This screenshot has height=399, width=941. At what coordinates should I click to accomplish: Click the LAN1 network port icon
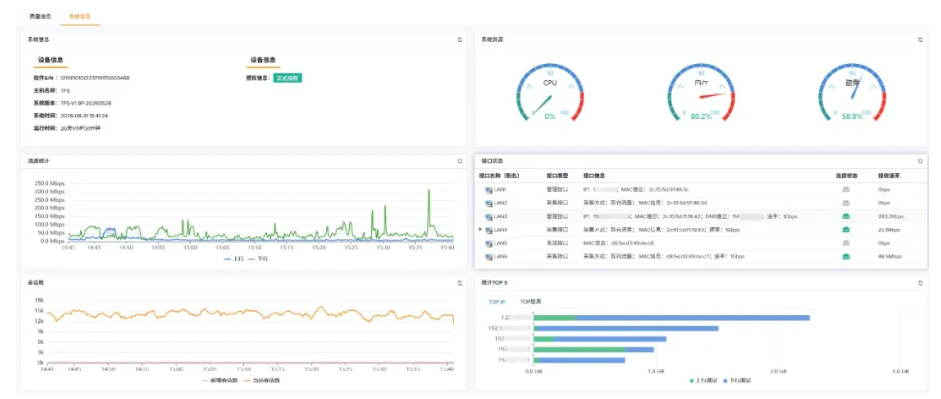489,190
